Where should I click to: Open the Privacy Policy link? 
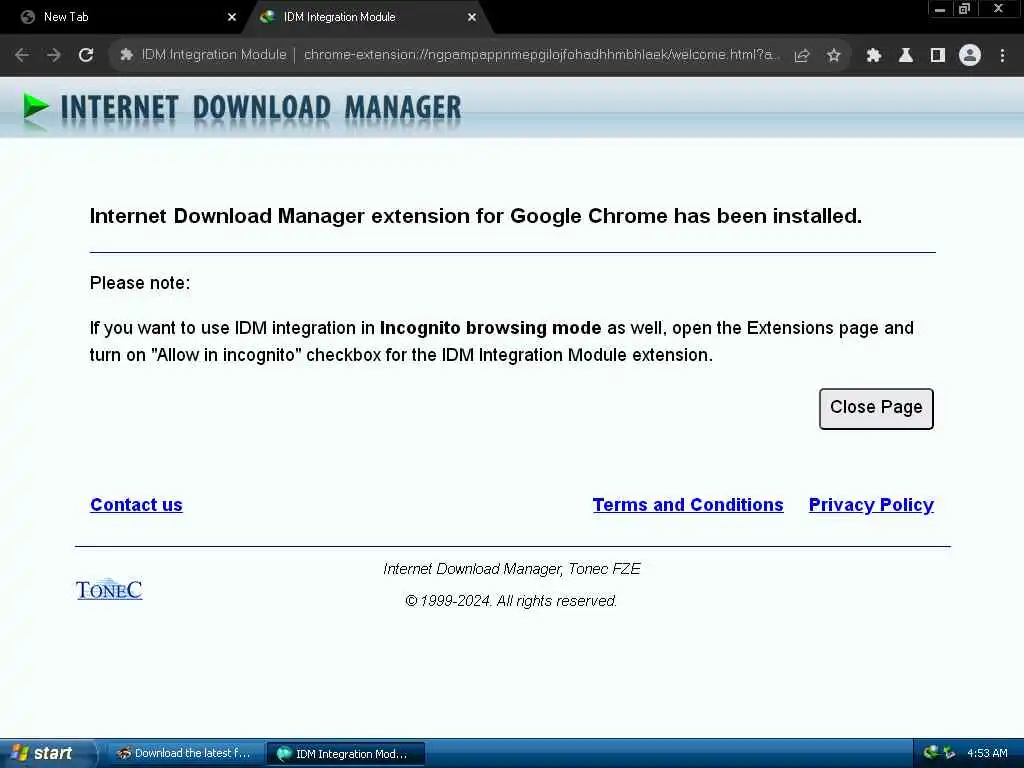[871, 505]
